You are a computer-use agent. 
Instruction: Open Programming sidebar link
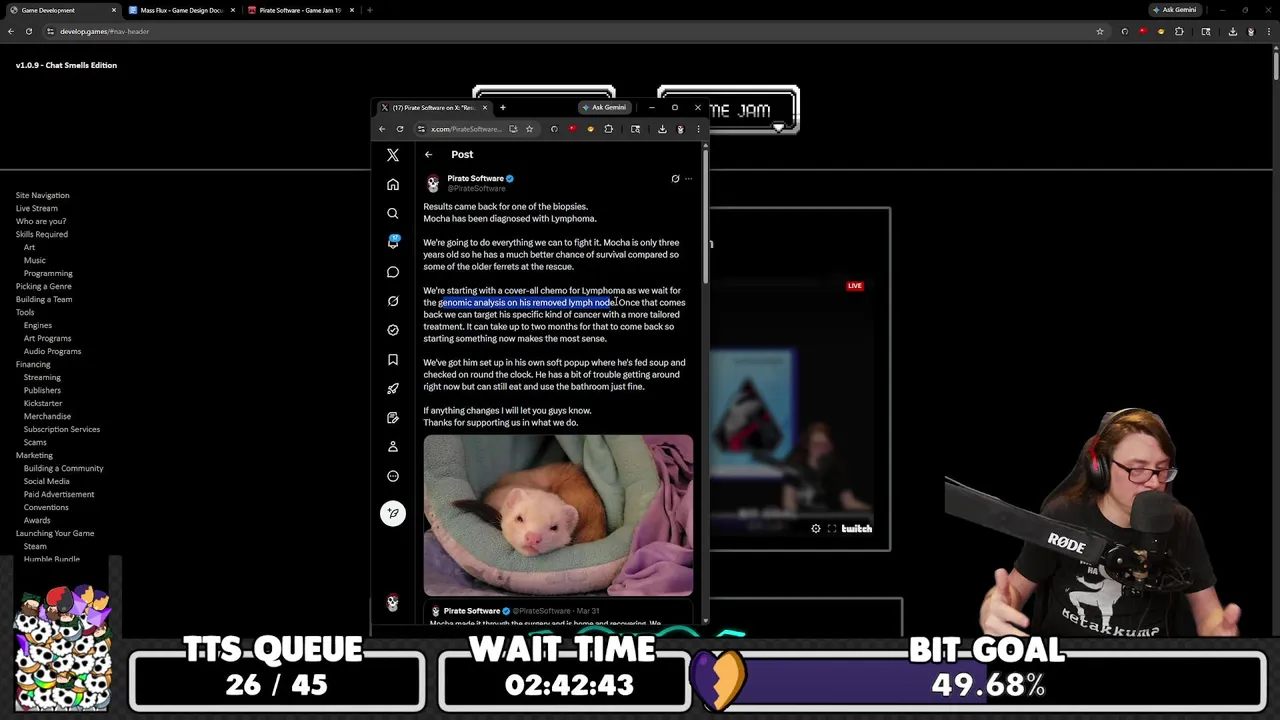click(48, 273)
